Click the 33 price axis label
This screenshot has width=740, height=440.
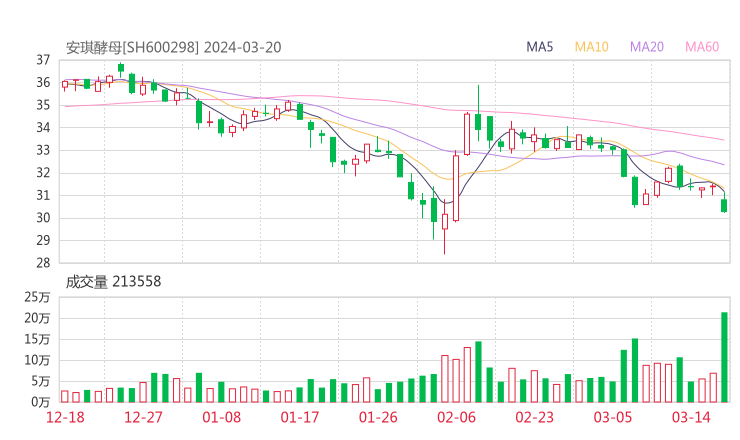click(43, 150)
